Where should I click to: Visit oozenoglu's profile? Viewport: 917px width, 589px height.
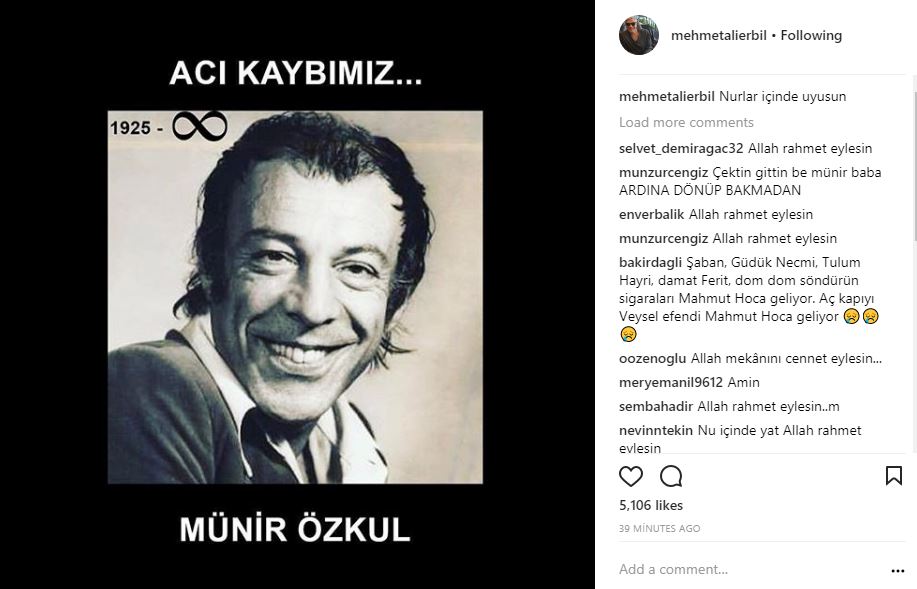(653, 359)
